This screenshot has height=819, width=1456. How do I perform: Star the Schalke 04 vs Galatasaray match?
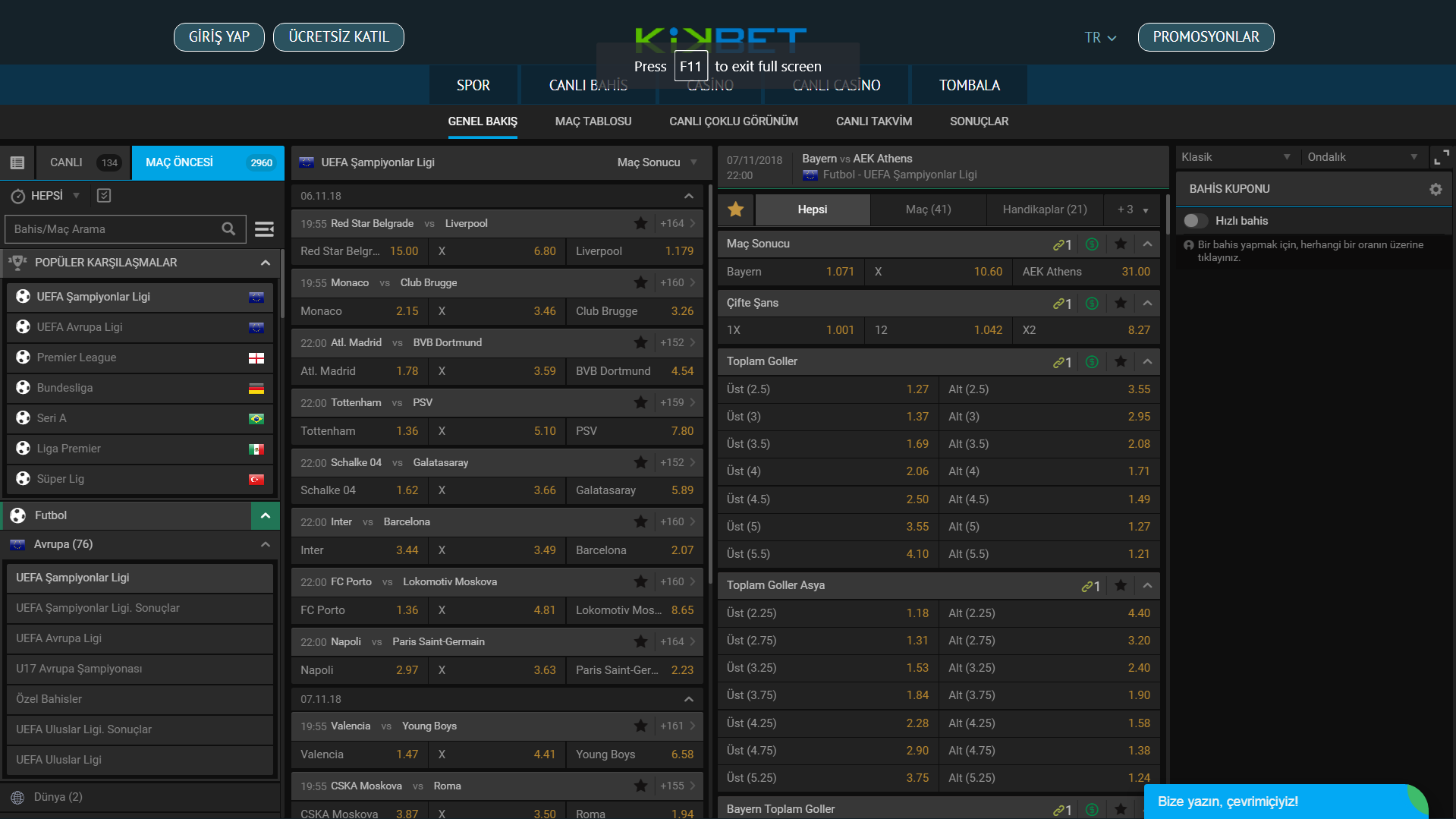click(641, 462)
